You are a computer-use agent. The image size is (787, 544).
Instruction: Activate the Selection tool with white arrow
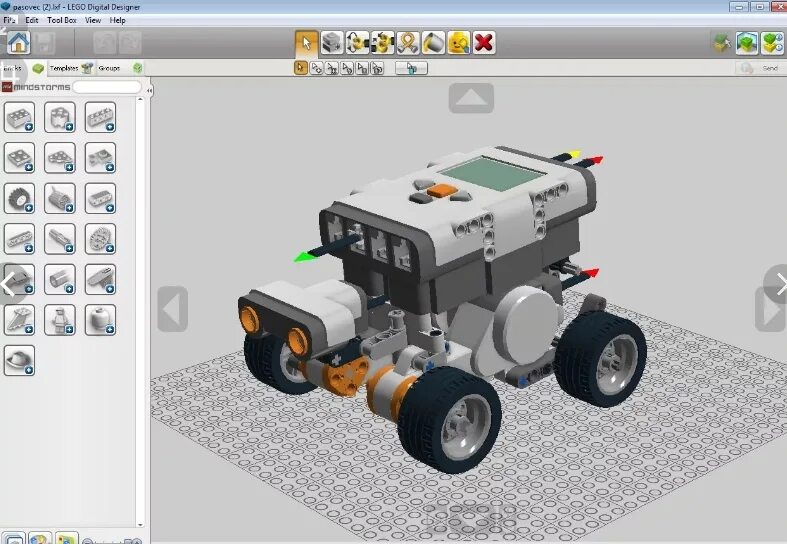(306, 43)
